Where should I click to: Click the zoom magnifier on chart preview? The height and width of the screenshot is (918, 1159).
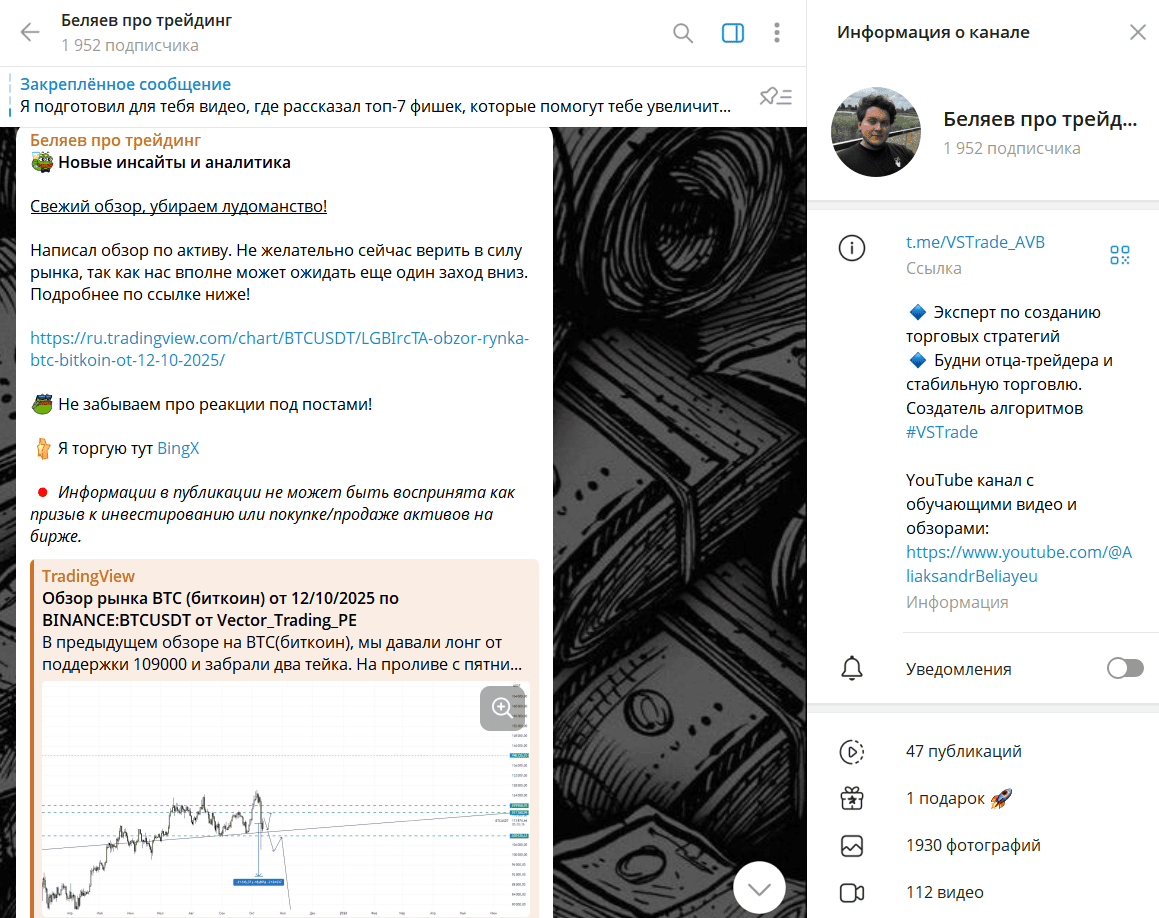pyautogui.click(x=502, y=708)
